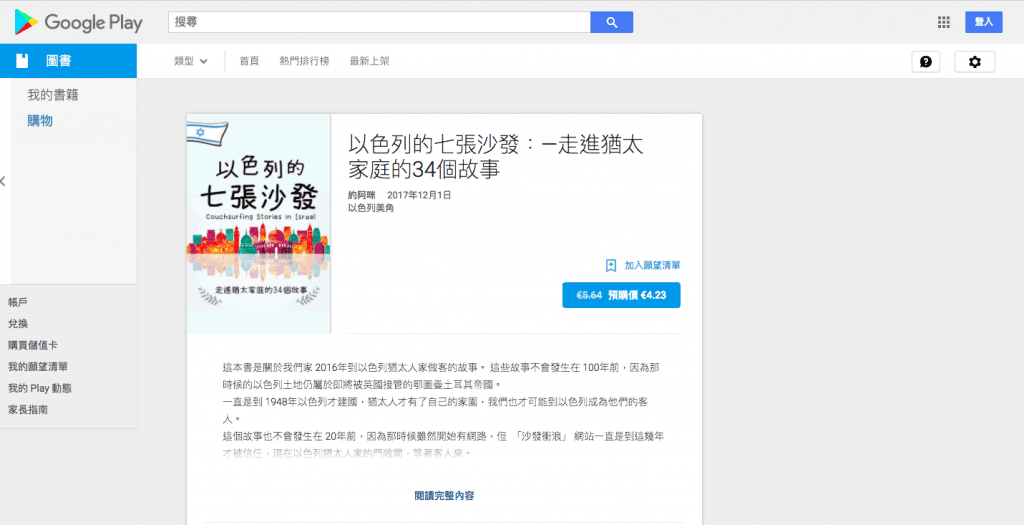Image resolution: width=1024 pixels, height=525 pixels.
Task: Collapse the sidebar with the left arrow
Action: click(3, 182)
